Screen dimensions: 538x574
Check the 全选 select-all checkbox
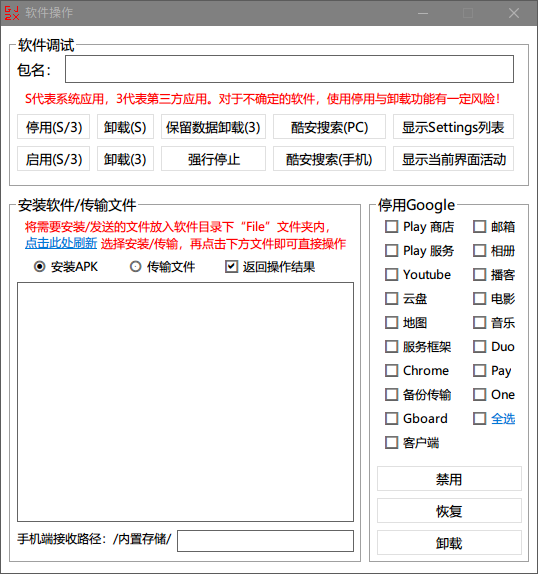point(479,418)
